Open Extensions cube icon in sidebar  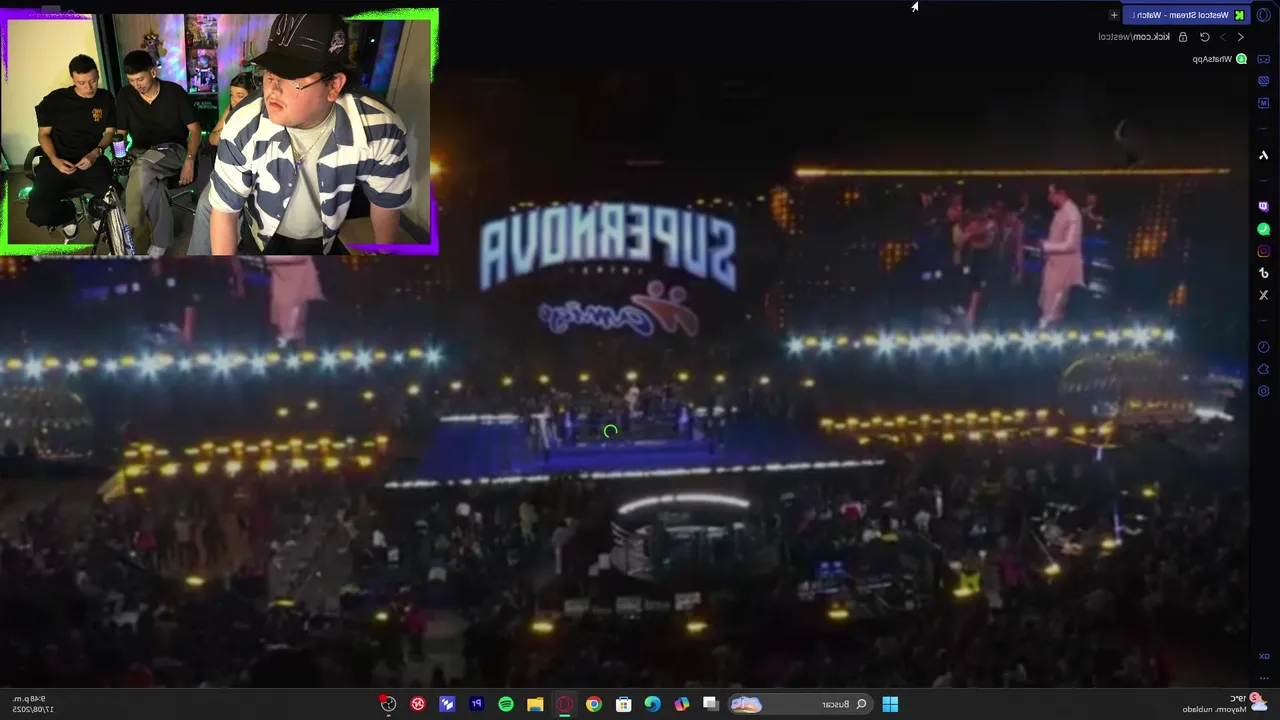1263,369
